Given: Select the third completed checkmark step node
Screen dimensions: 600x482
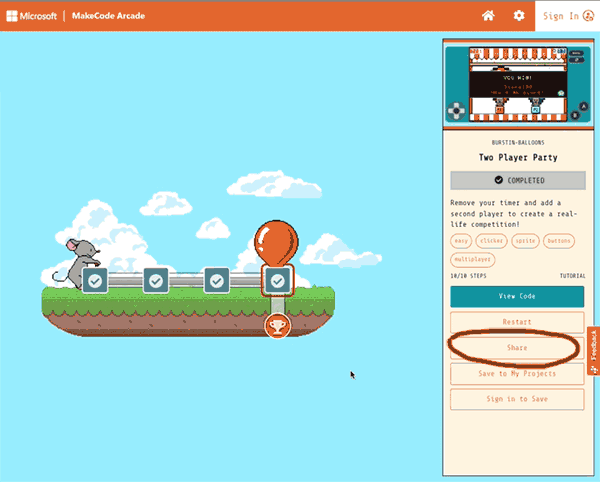Looking at the screenshot, I should [x=217, y=281].
